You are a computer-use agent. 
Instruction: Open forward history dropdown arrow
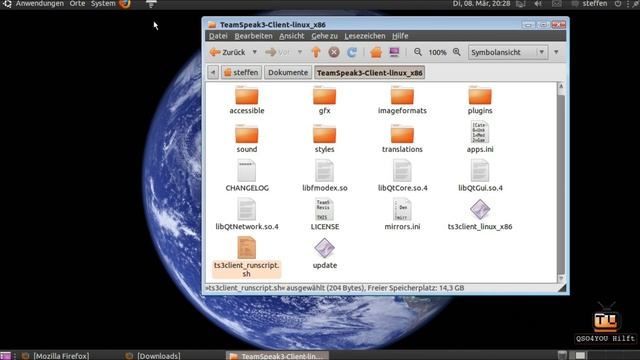(300, 52)
